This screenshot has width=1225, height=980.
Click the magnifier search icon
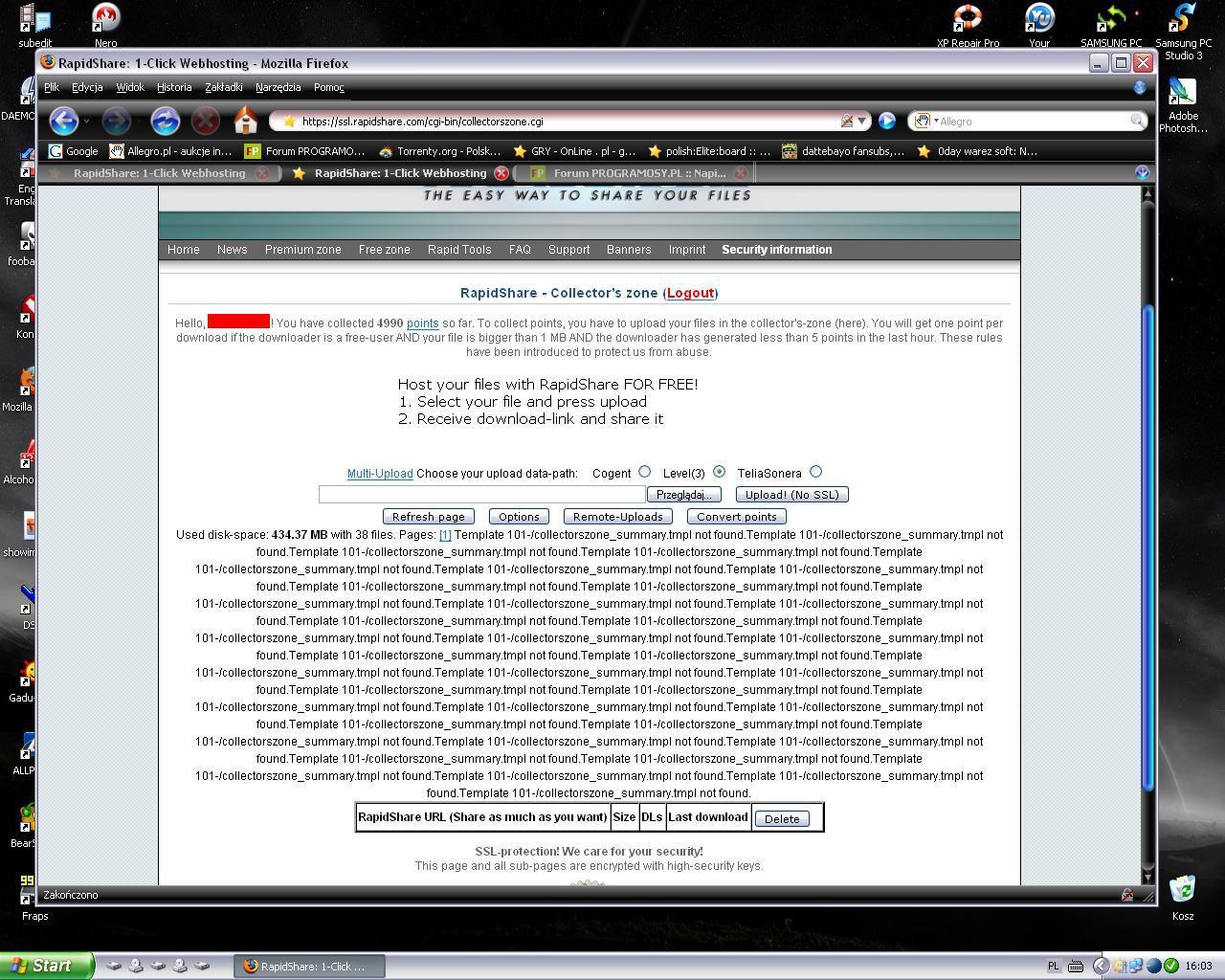click(x=1137, y=121)
